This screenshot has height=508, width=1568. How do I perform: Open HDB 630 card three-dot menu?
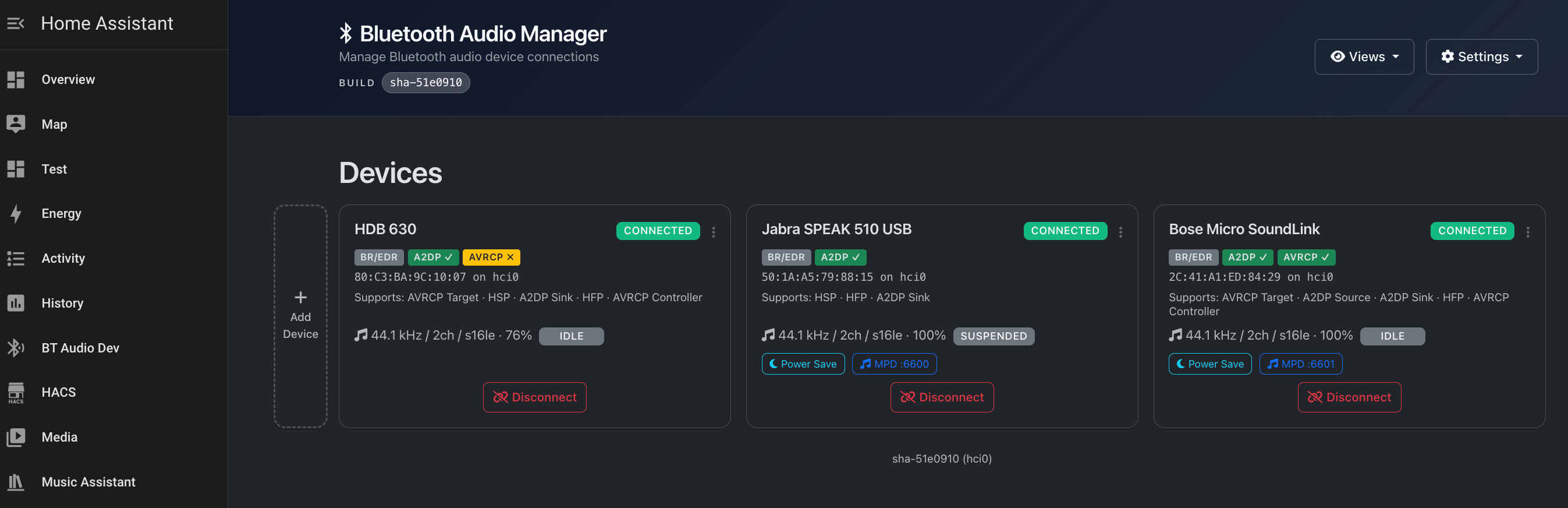click(714, 232)
